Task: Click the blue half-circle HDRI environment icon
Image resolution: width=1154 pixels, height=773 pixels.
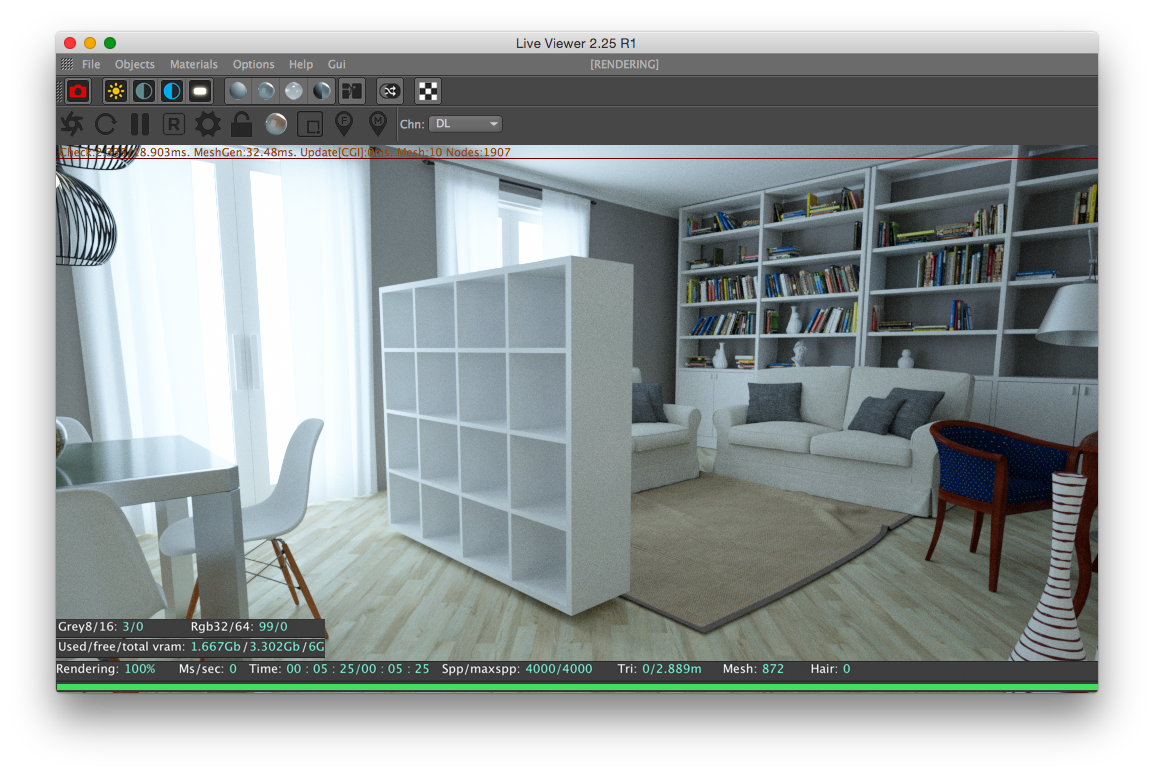Action: 172,91
